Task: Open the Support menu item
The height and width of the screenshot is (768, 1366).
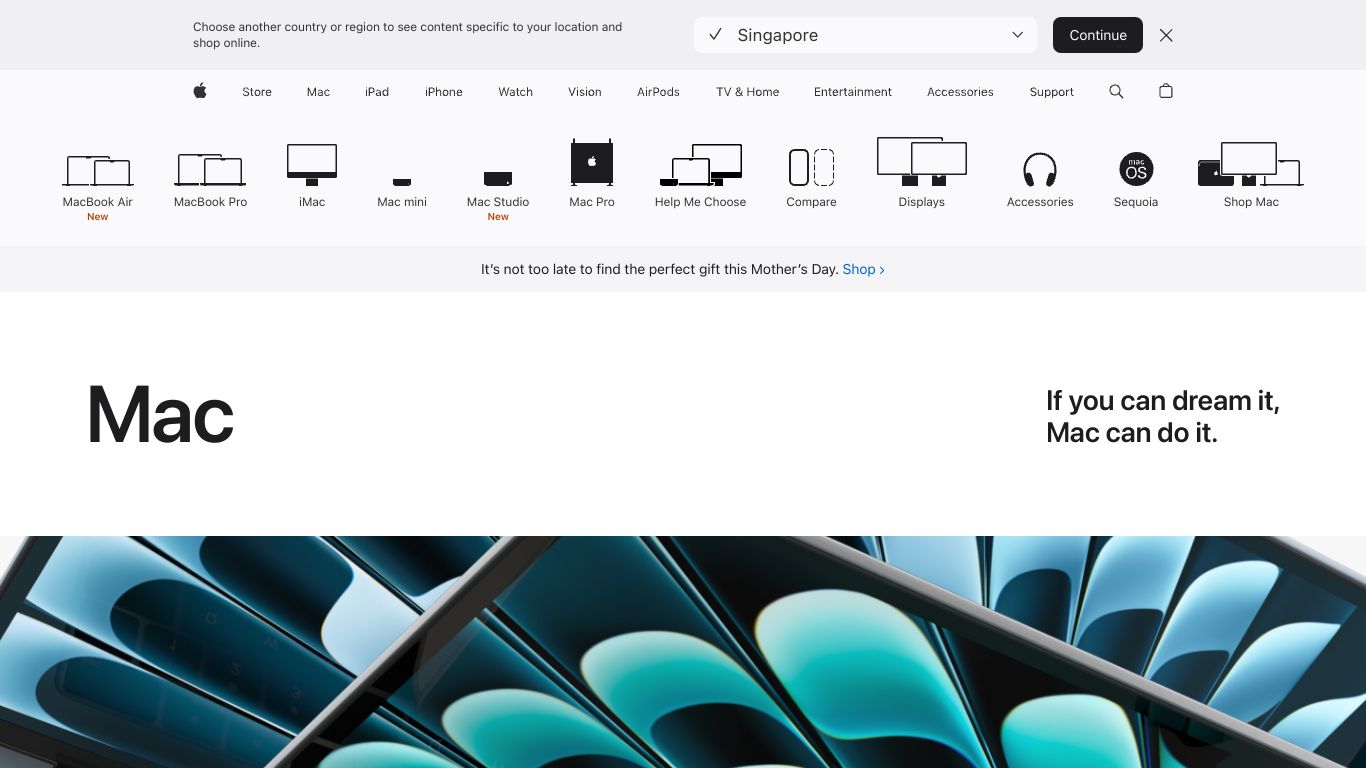Action: (x=1052, y=92)
